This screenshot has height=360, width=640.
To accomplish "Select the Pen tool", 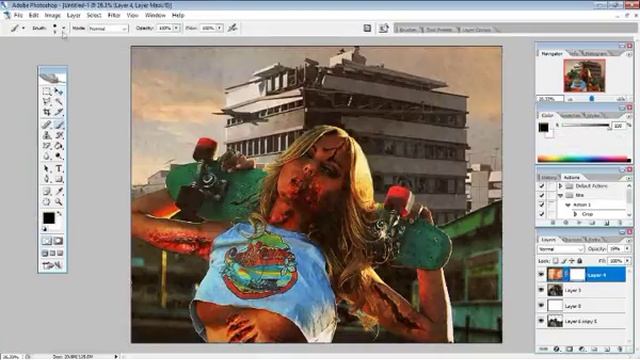I will [x=47, y=179].
